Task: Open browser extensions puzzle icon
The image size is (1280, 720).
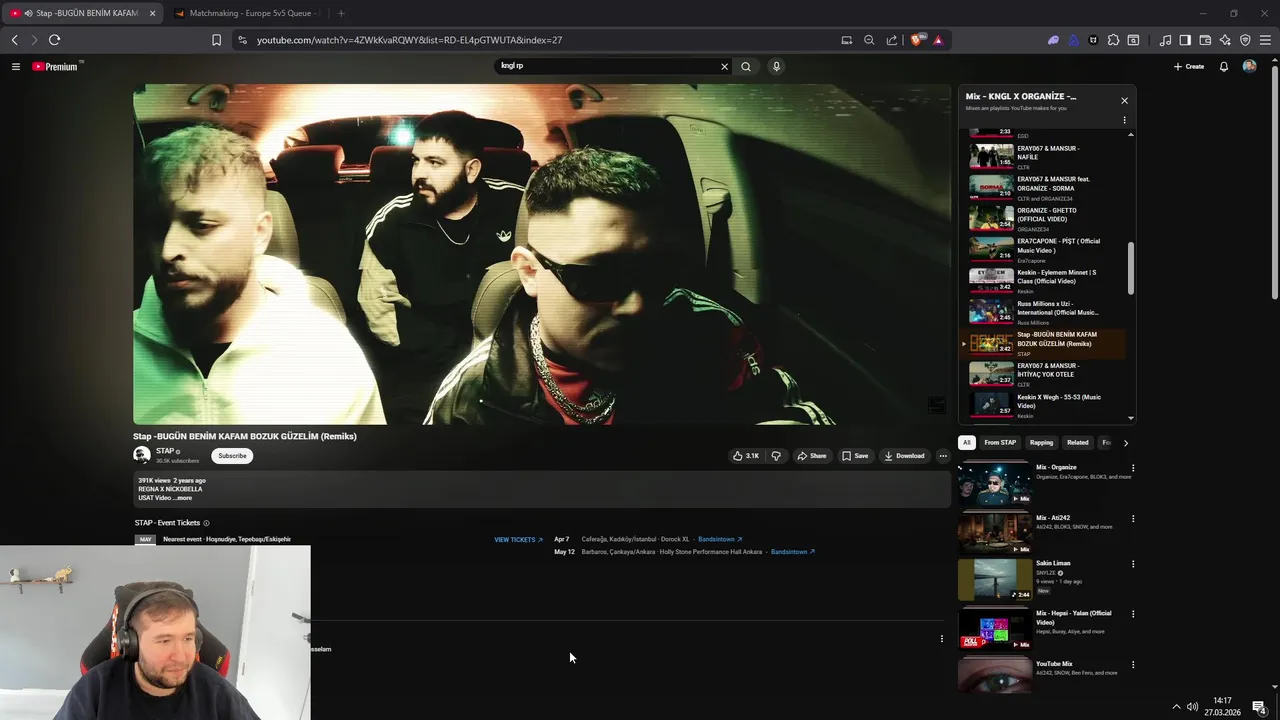Action: pyautogui.click(x=1113, y=40)
